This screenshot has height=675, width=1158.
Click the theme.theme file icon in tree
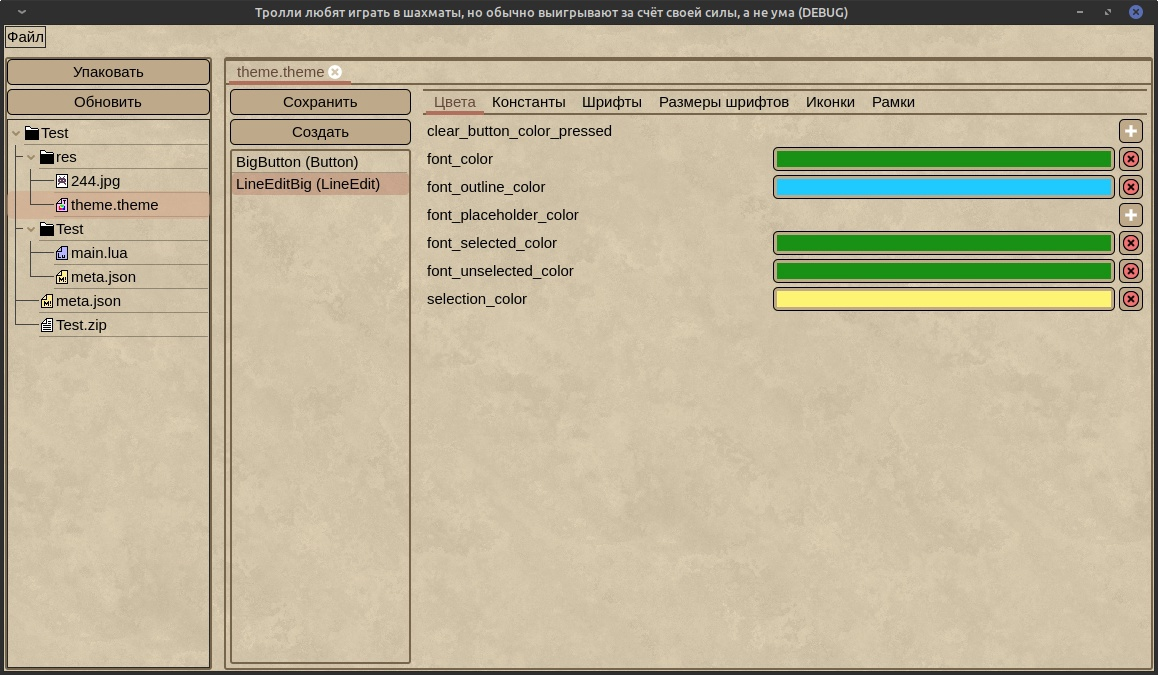[62, 205]
